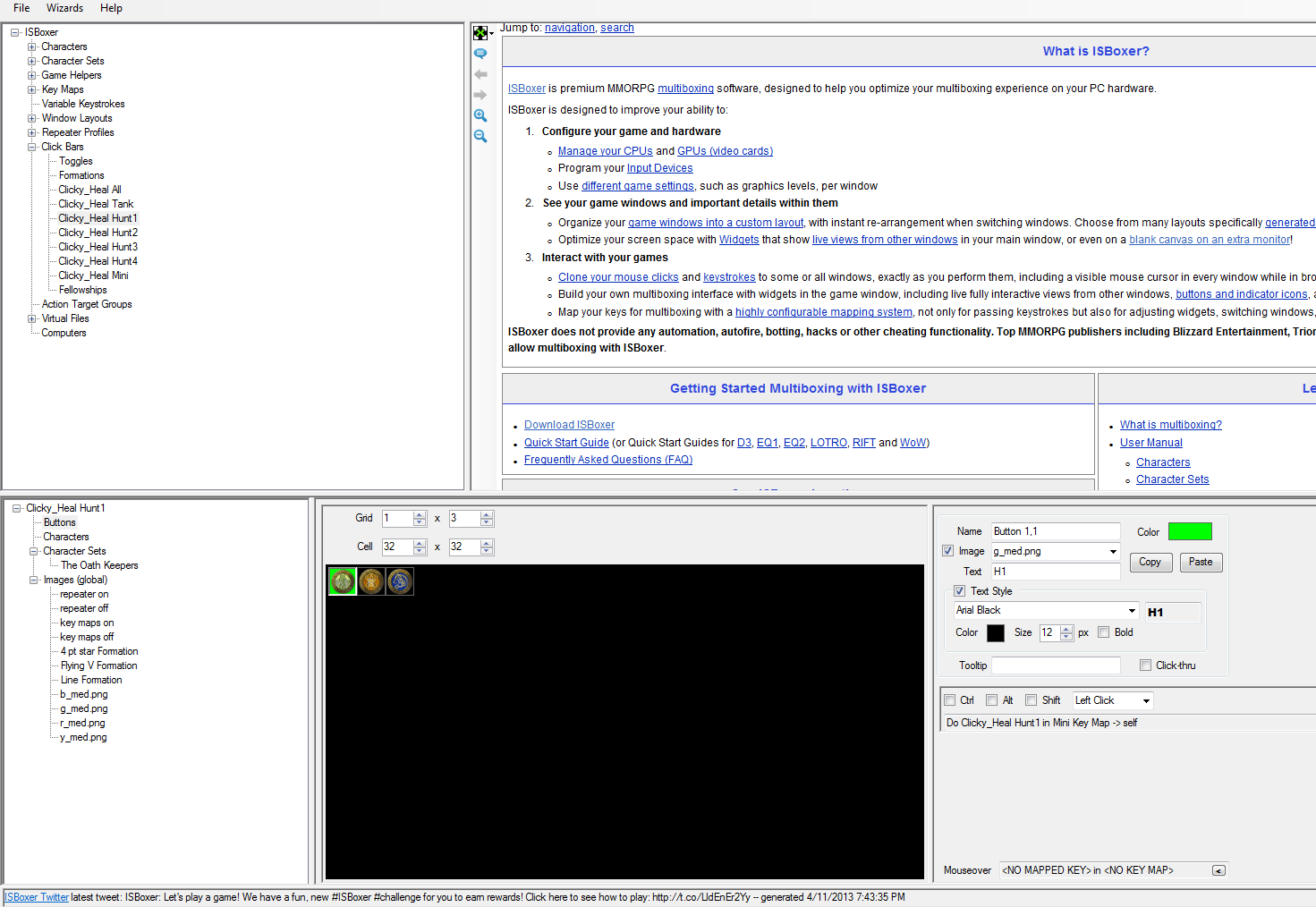This screenshot has width=1316, height=907.
Task: Open the Wizards menu
Action: tap(64, 8)
